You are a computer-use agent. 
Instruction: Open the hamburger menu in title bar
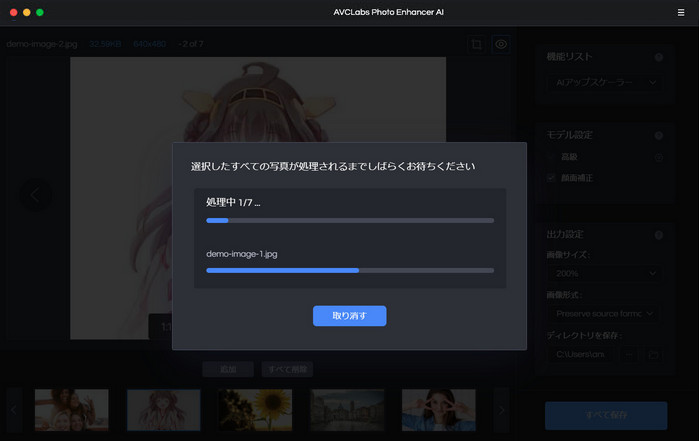click(x=681, y=12)
